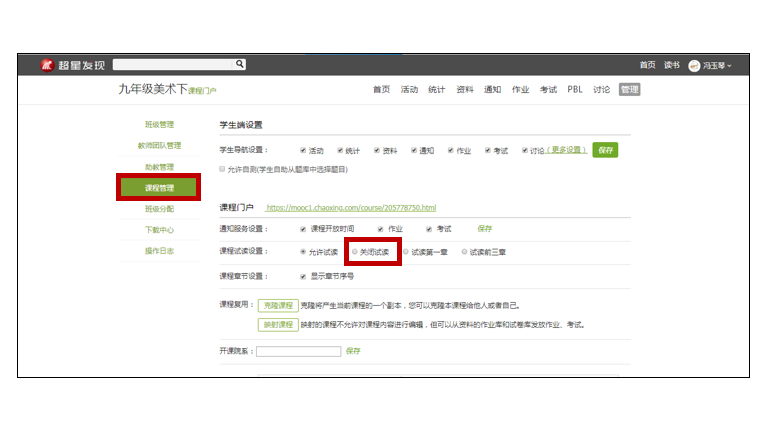
Task: Open the 作业 course tab
Action: click(x=520, y=90)
